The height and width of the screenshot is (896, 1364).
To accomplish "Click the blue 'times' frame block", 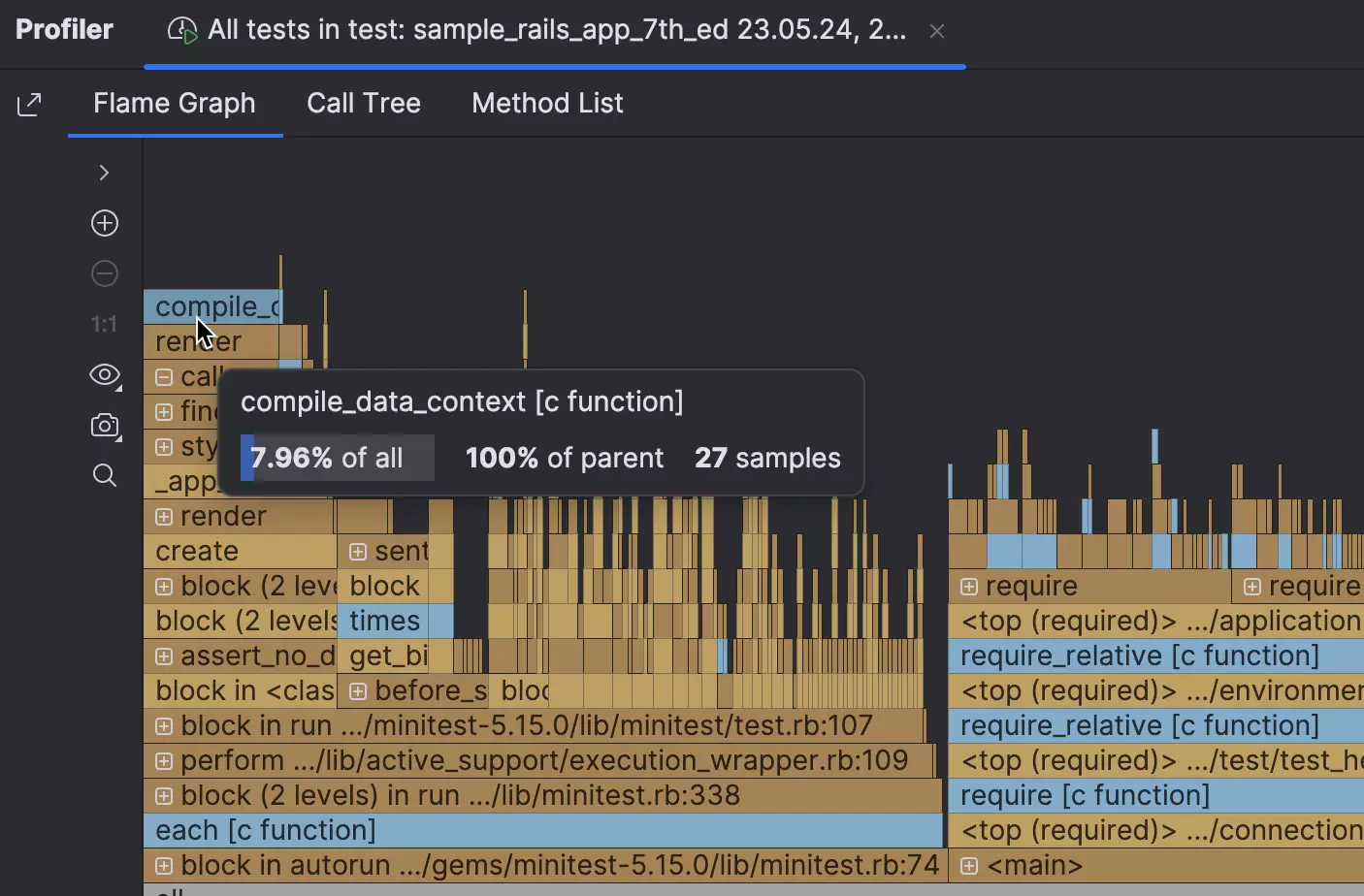I will (394, 622).
